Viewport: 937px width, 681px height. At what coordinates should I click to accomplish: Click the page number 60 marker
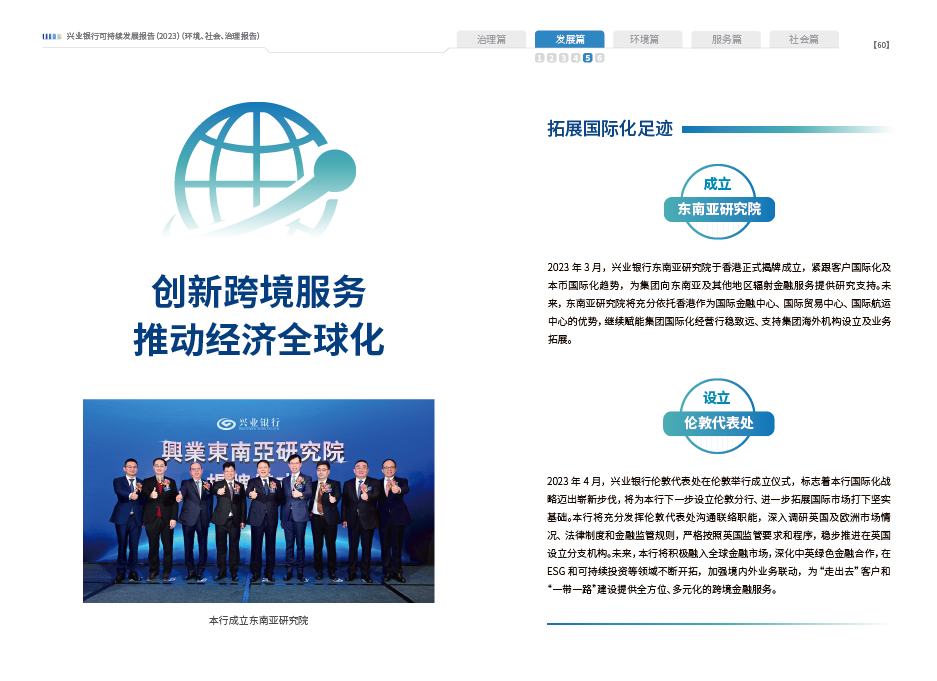[881, 44]
